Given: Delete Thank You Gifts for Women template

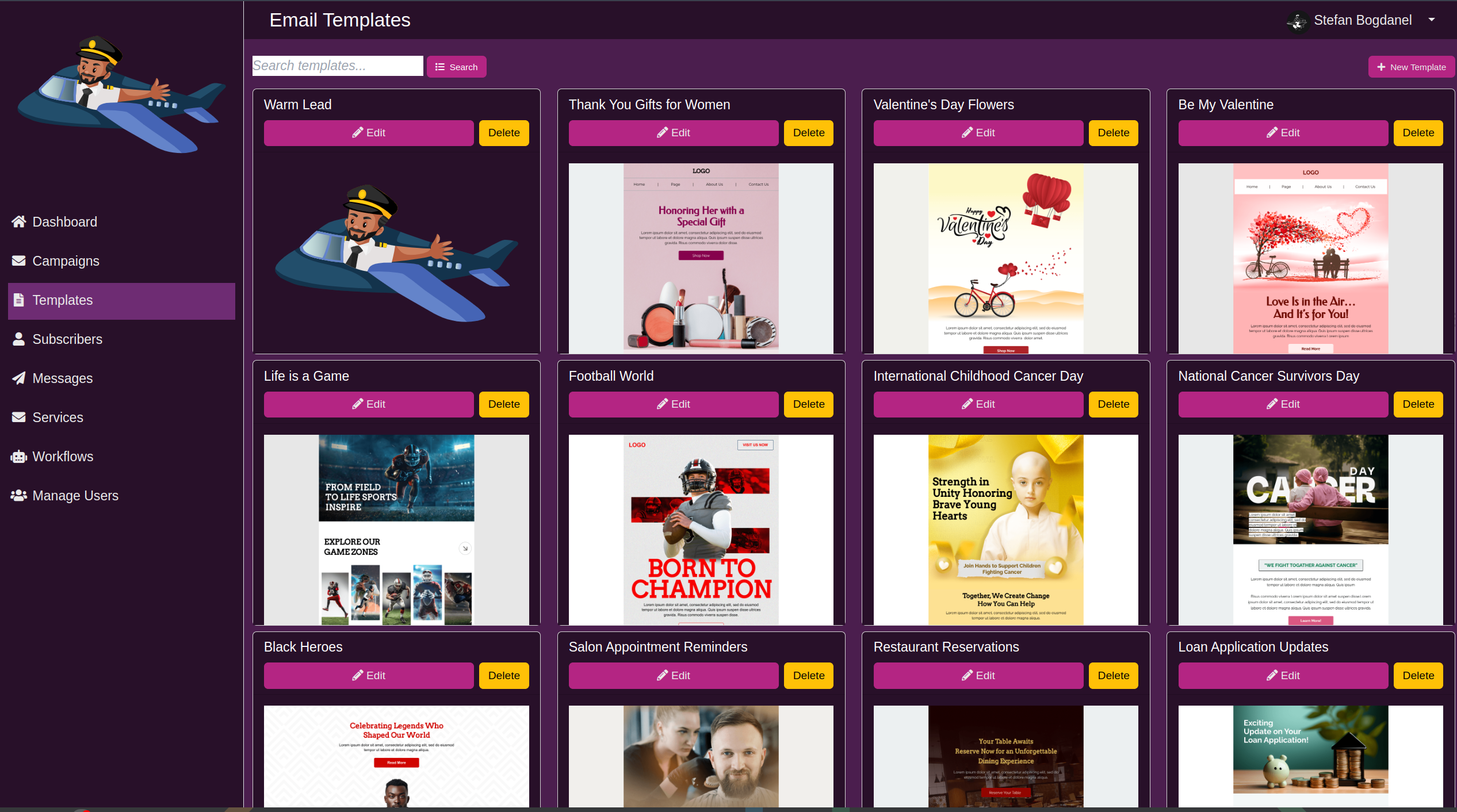Looking at the screenshot, I should click(x=809, y=133).
